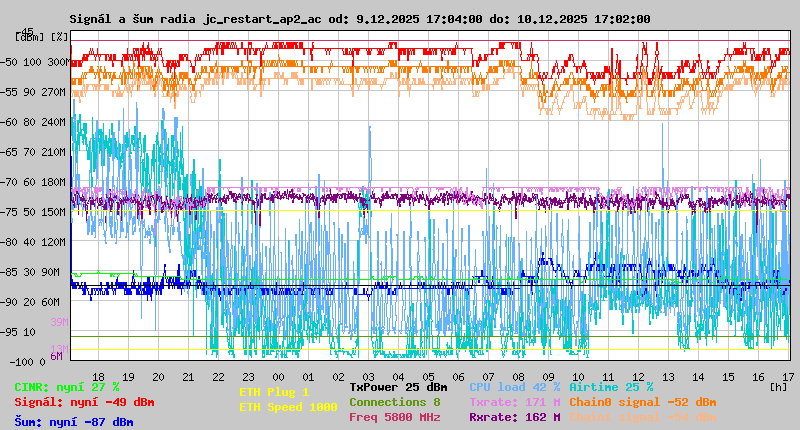Viewport: 800px width, 430px height.
Task: Click the '00' hour tick label
Action: [278, 377]
